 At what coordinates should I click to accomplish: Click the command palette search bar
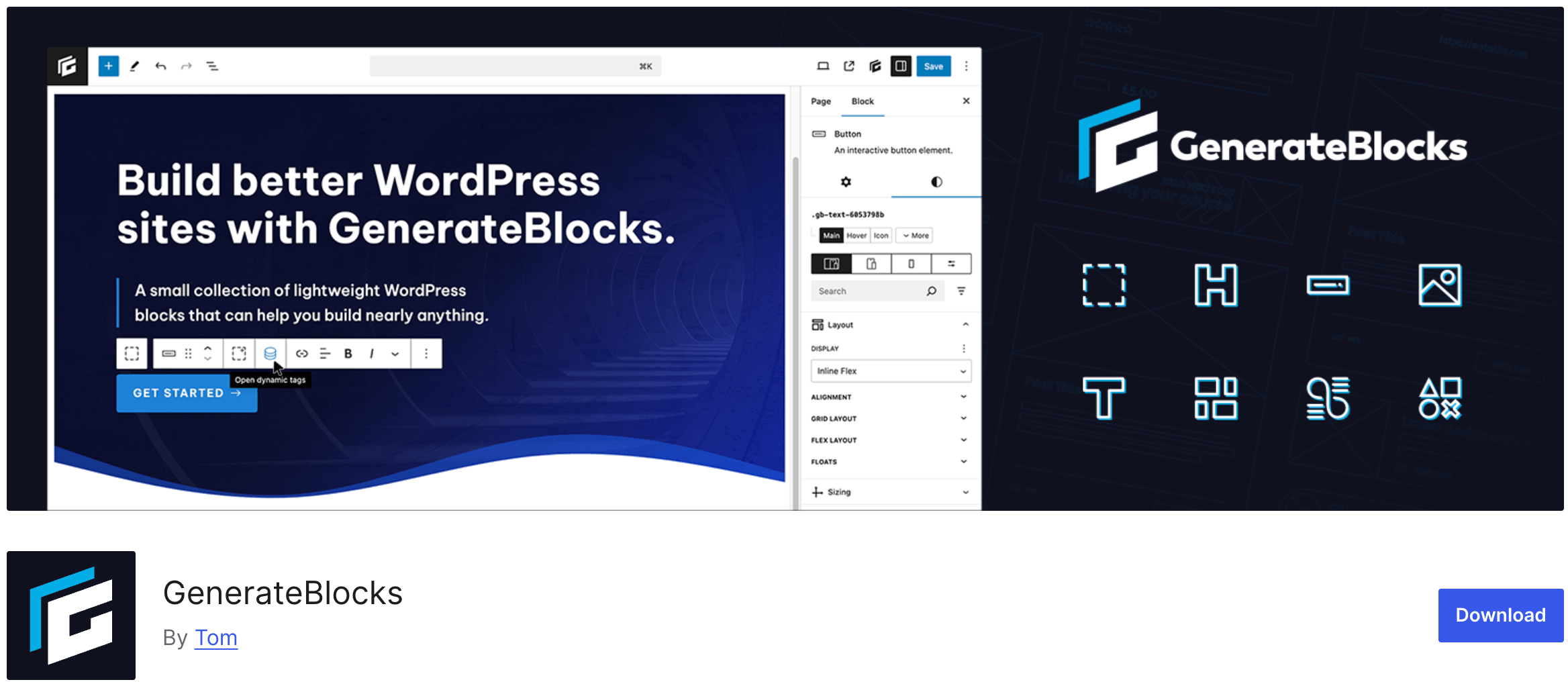point(515,66)
